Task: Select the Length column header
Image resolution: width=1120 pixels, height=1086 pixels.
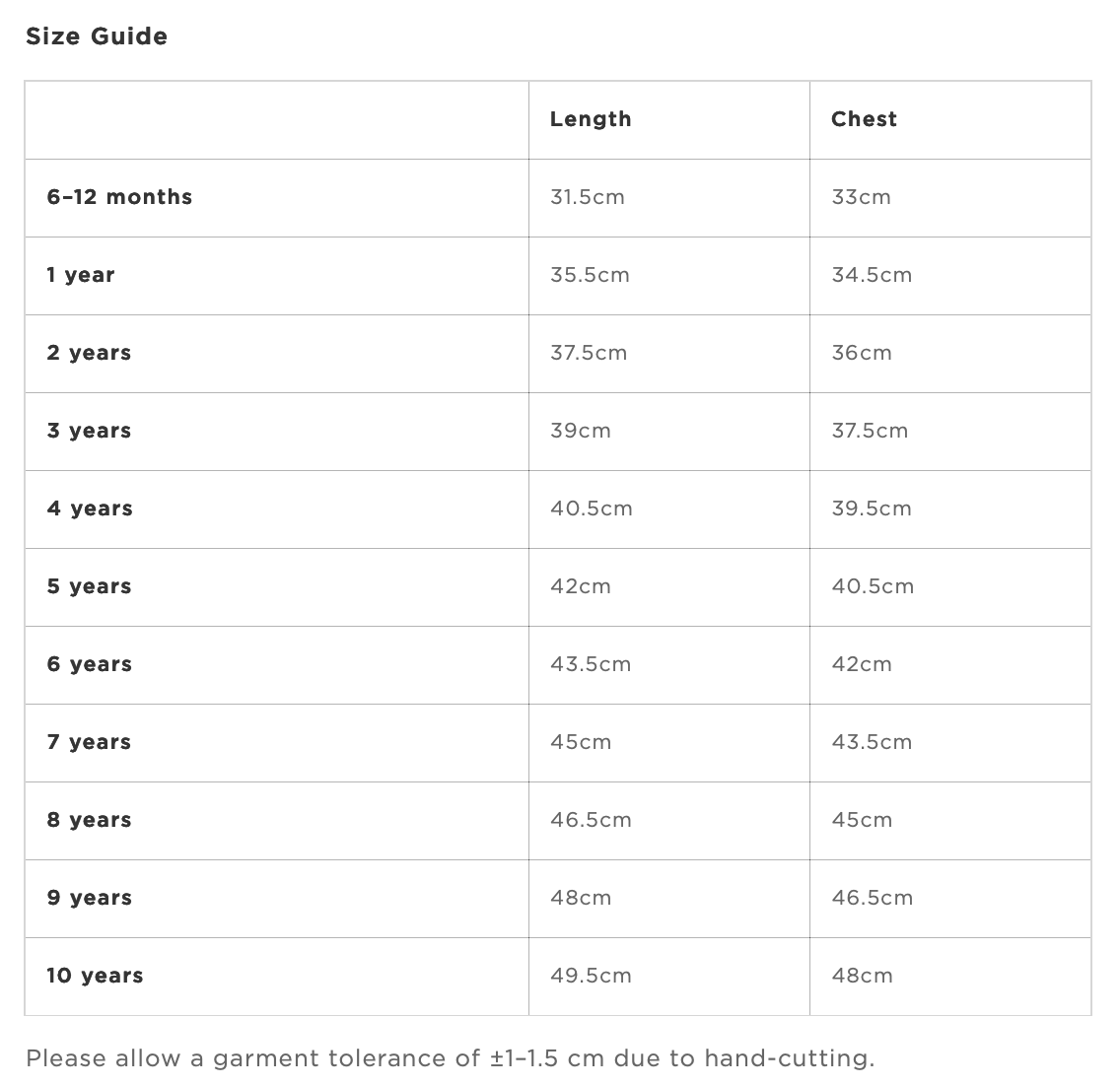Action: pos(591,119)
